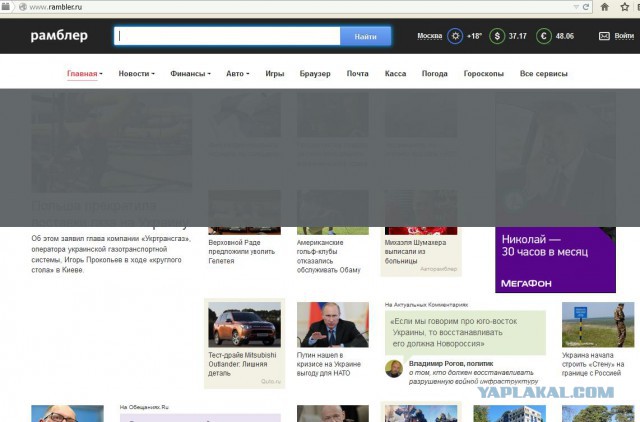Click the border post Стена photo
The height and width of the screenshot is (422, 640).
598,324
